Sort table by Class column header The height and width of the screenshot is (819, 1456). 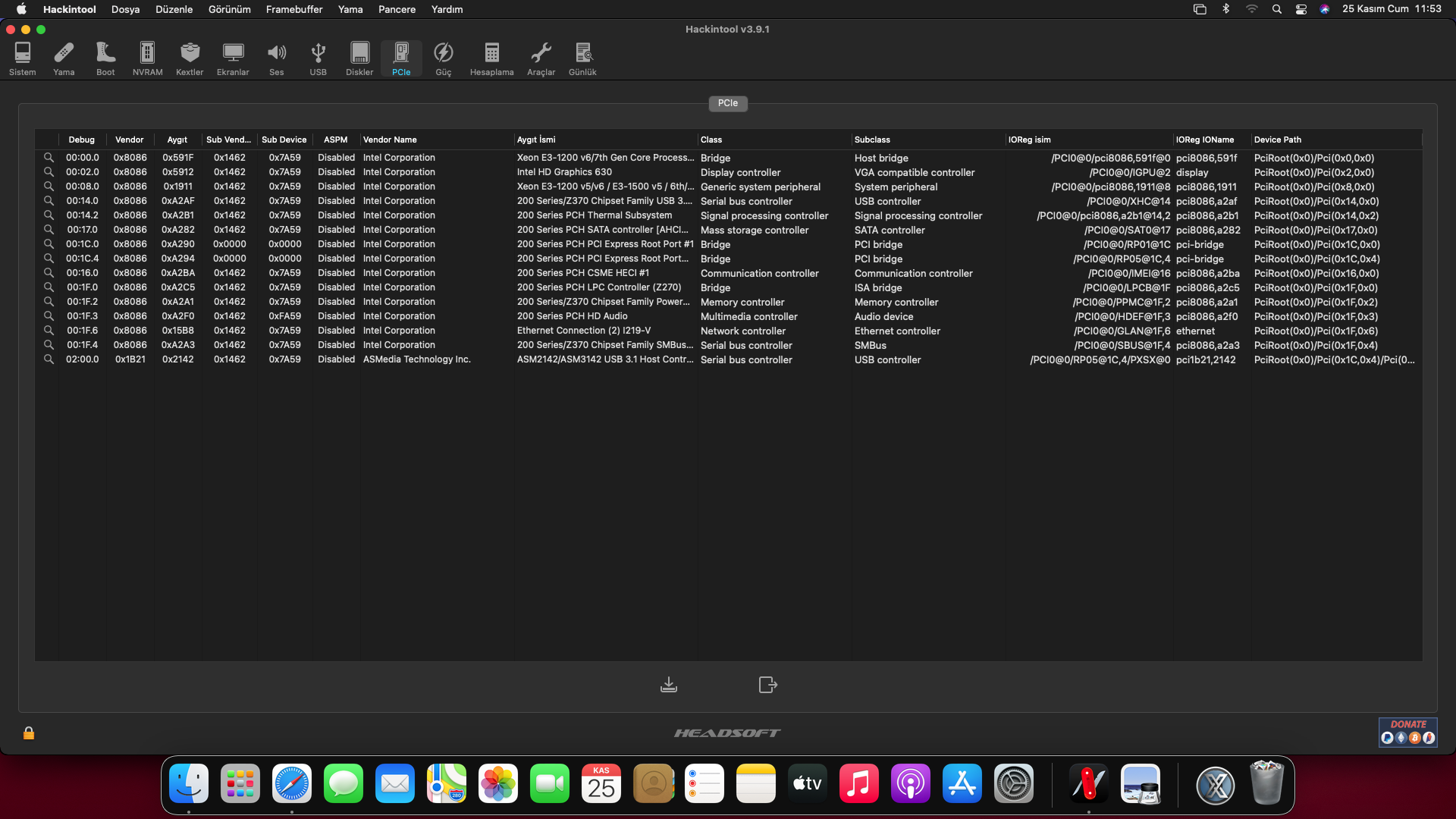point(711,140)
